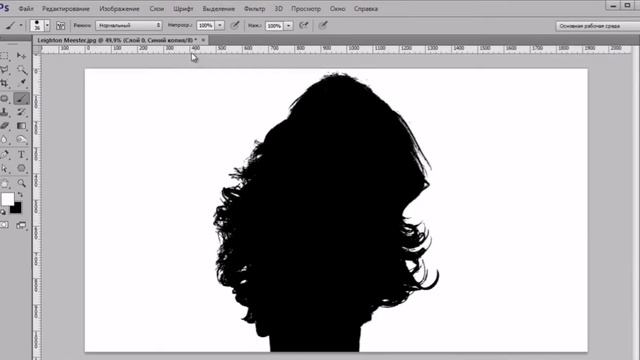Select the Ellipse shape tool

21,168
